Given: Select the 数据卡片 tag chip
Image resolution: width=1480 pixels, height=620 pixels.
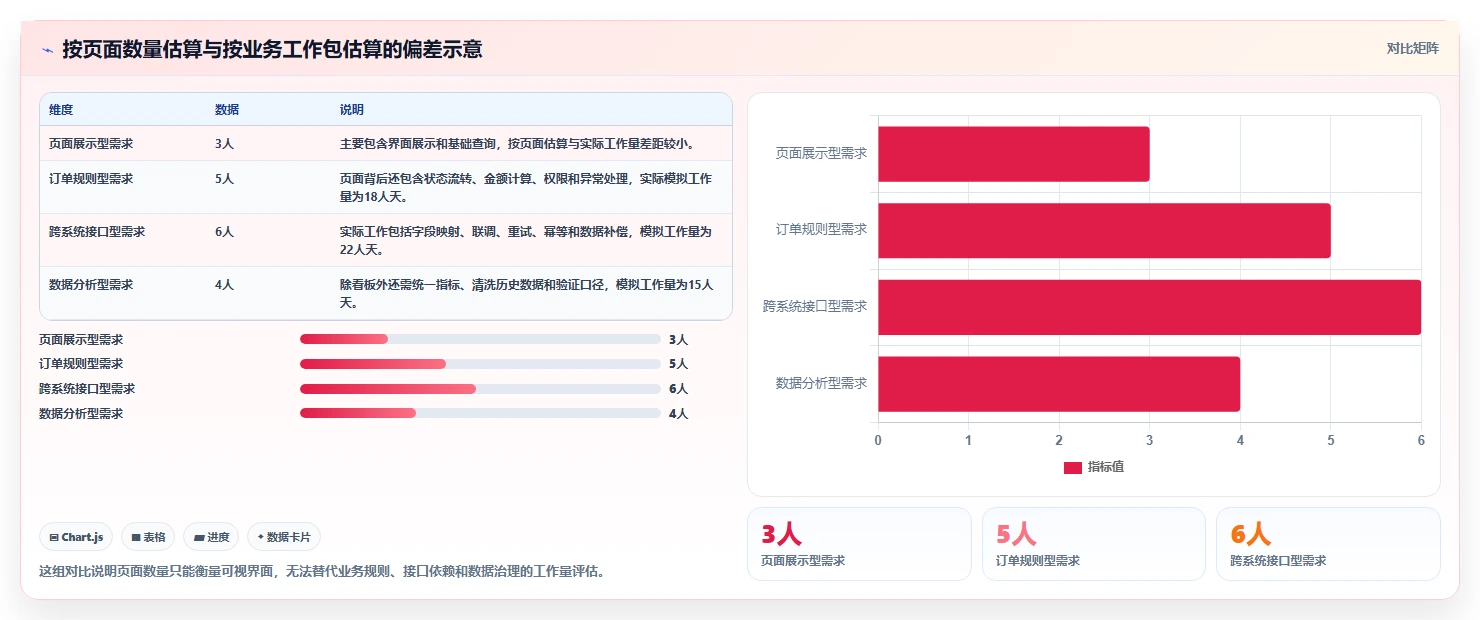Looking at the screenshot, I should click(x=284, y=537).
